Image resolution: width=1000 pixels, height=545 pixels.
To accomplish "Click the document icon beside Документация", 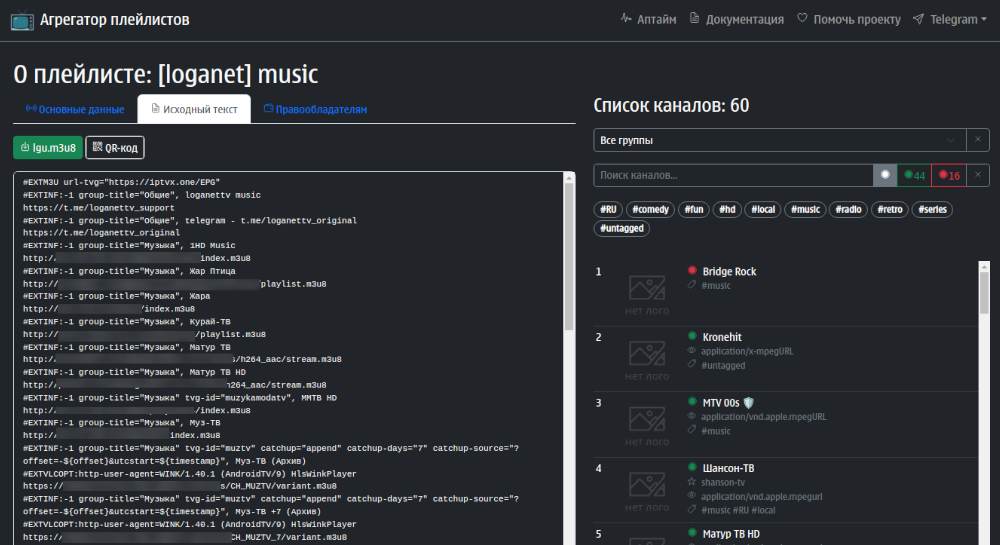I will point(695,18).
